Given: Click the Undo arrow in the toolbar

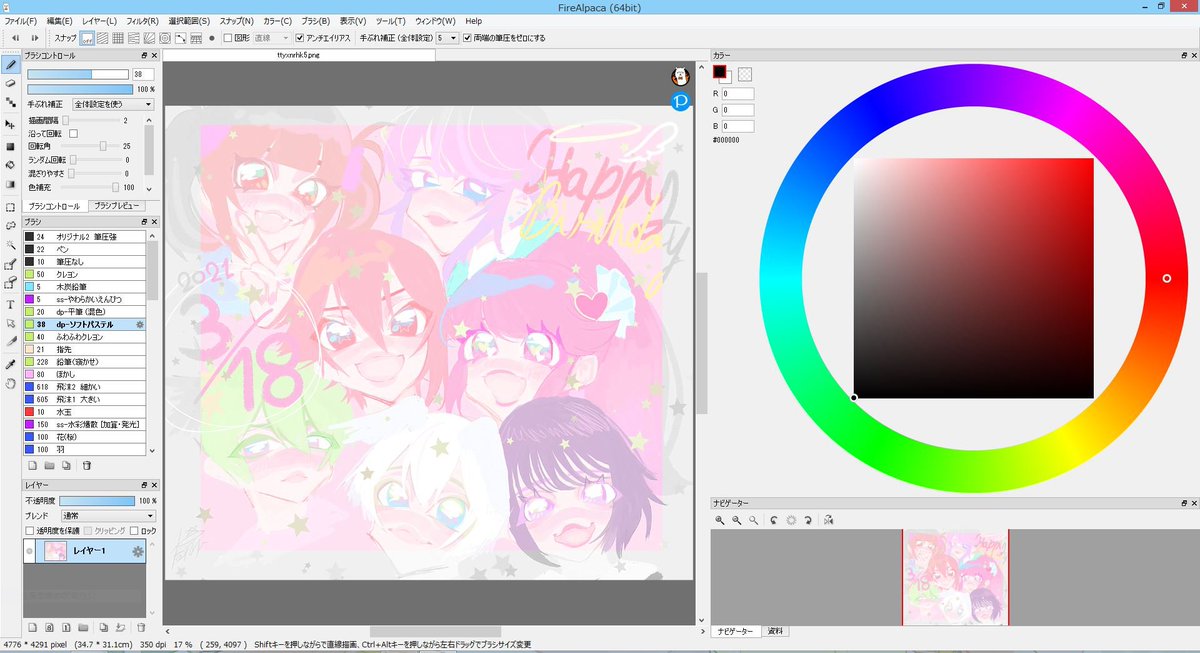Looking at the screenshot, I should tap(15, 38).
